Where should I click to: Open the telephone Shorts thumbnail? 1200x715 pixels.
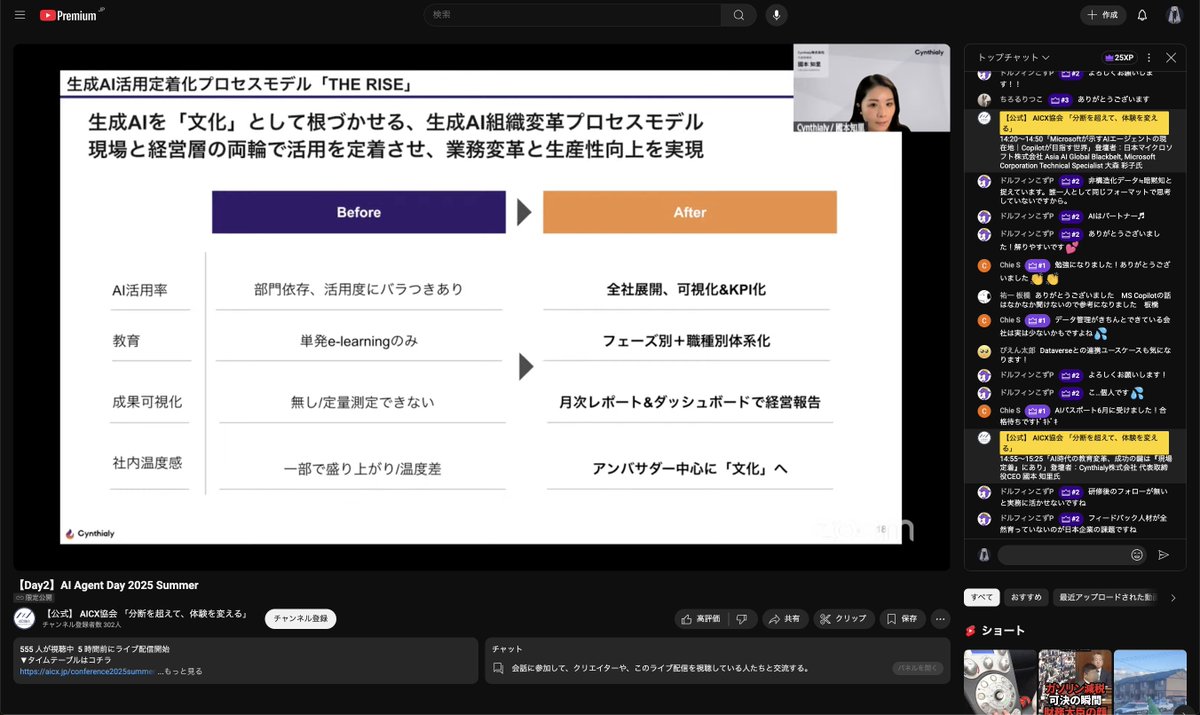[x=1000, y=682]
